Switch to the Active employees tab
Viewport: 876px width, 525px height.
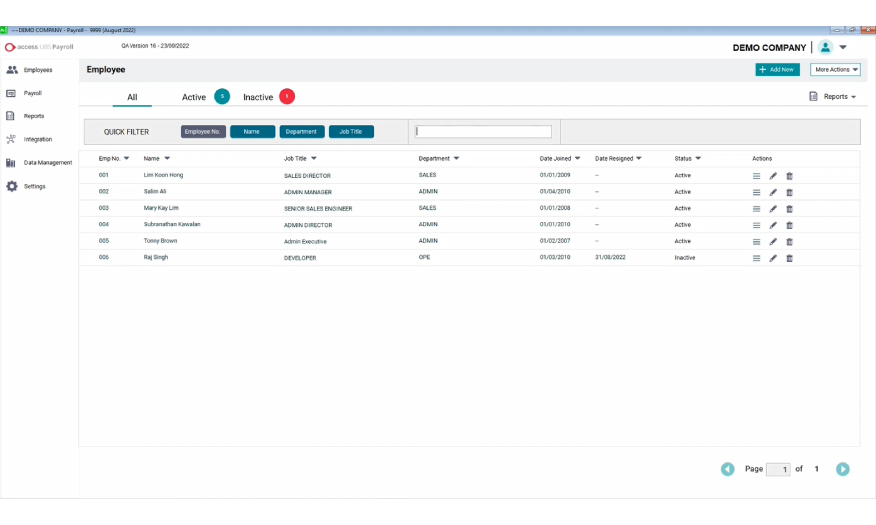pyautogui.click(x=194, y=97)
